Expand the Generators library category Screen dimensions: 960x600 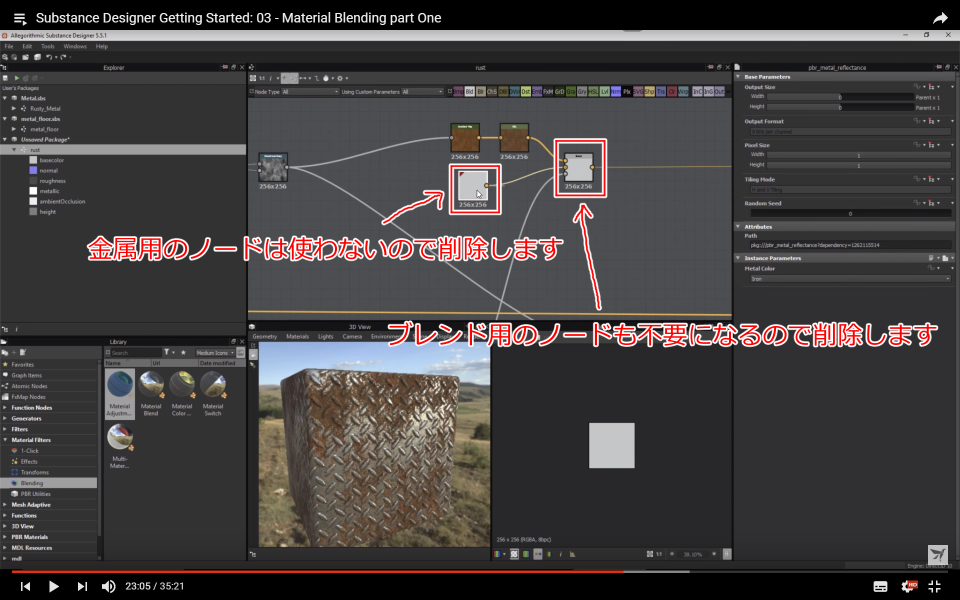pyautogui.click(x=5, y=419)
